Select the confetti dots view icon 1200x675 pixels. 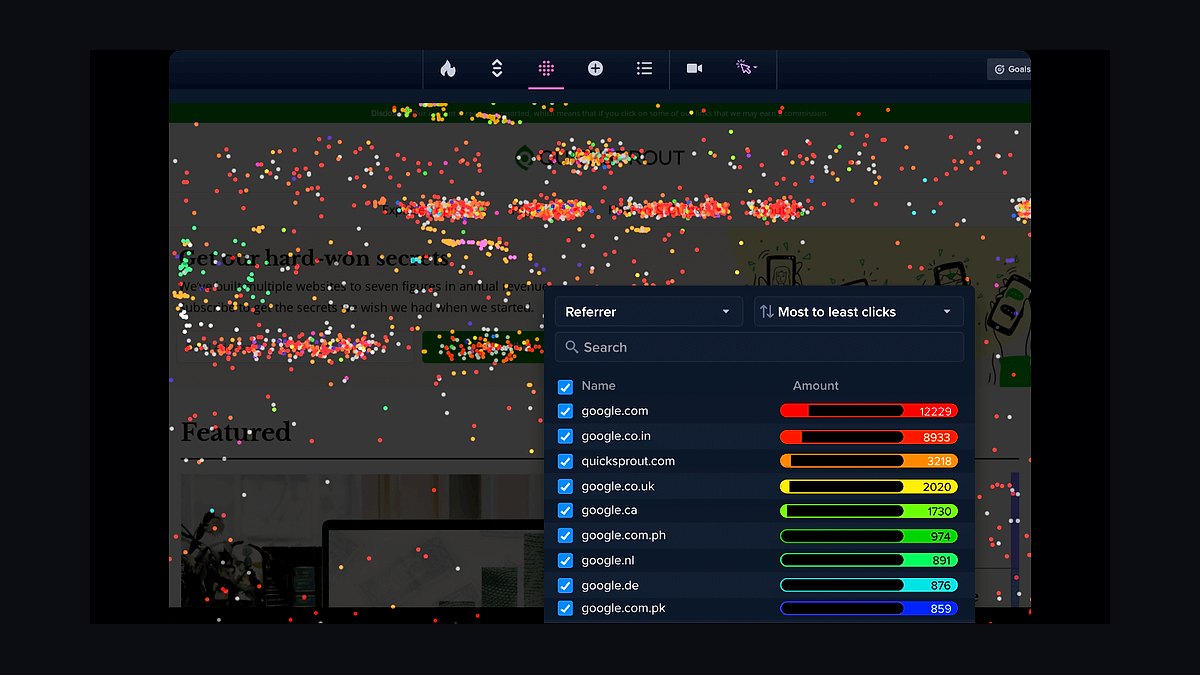(546, 68)
